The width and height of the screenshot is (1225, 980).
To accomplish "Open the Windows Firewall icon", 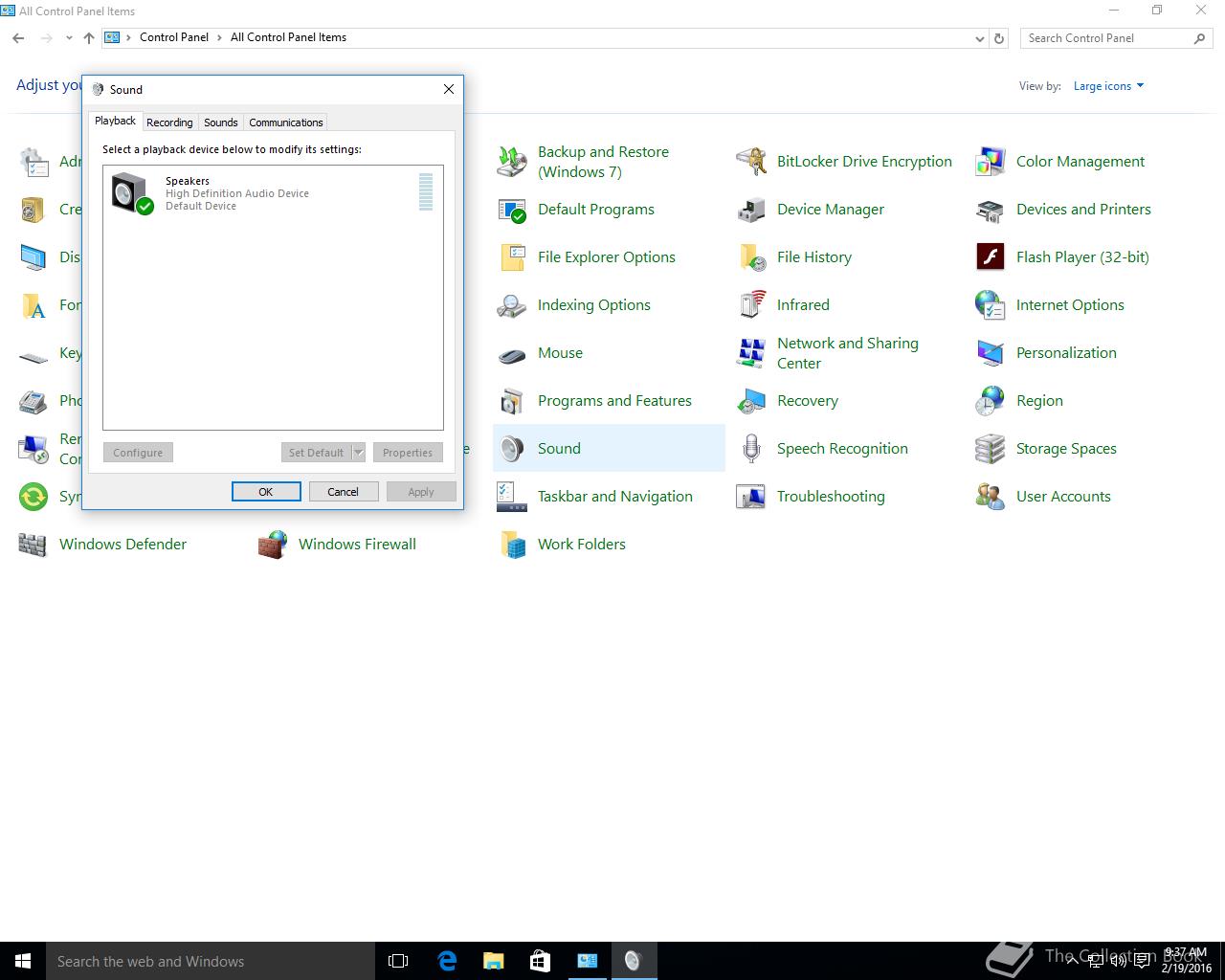I will [x=273, y=545].
